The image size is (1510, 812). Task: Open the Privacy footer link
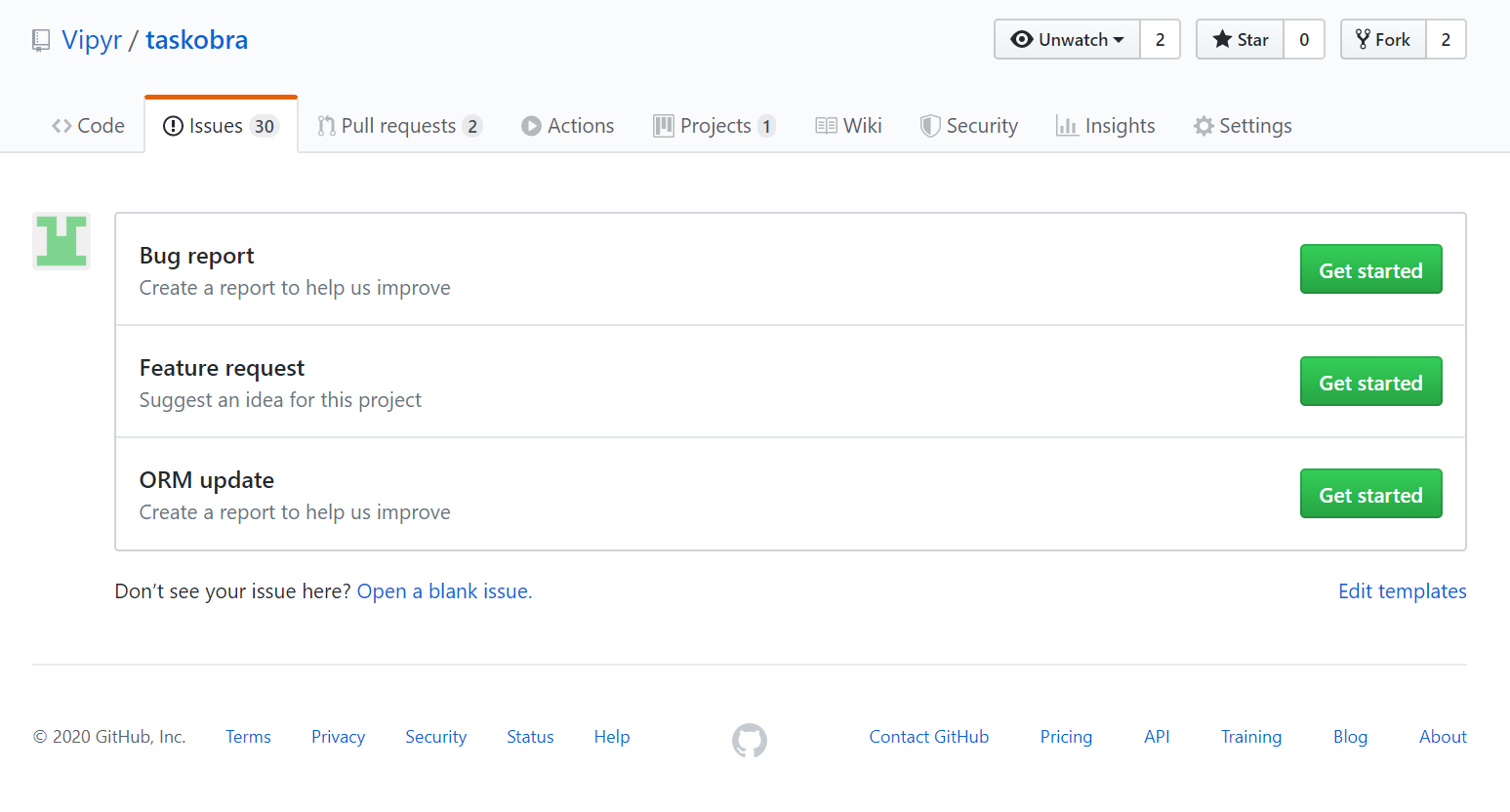pos(338,737)
